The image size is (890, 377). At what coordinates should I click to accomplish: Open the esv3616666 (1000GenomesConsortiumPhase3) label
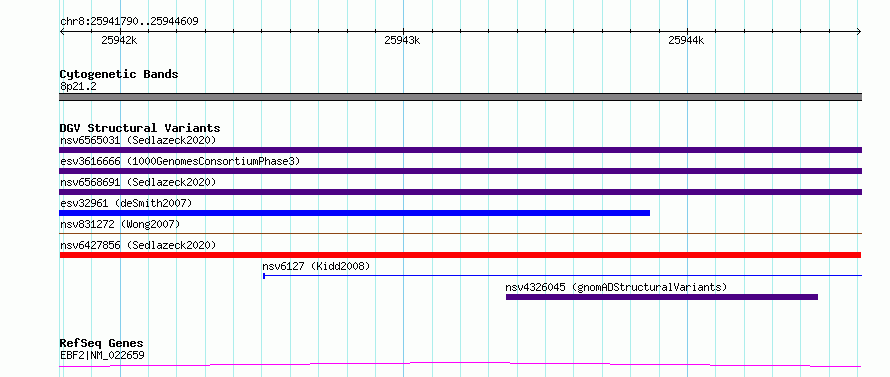180,161
